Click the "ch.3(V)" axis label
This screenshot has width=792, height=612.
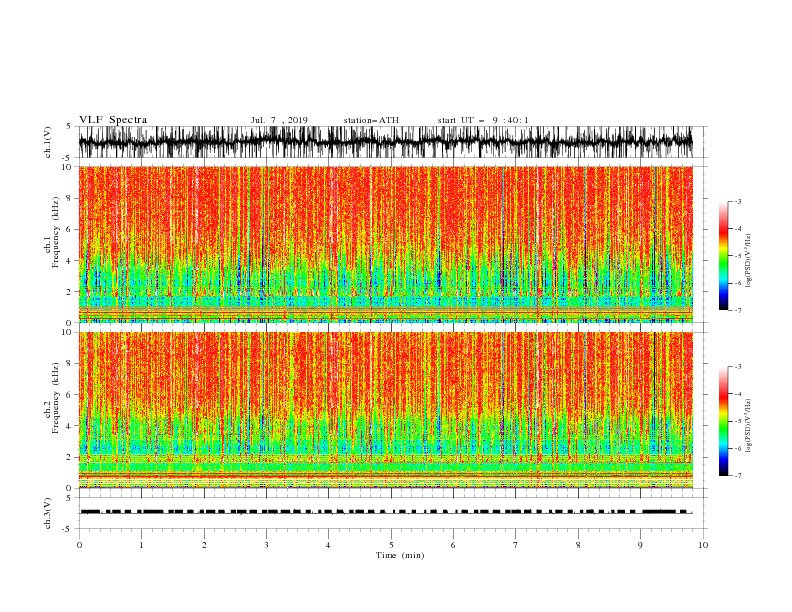click(x=48, y=513)
